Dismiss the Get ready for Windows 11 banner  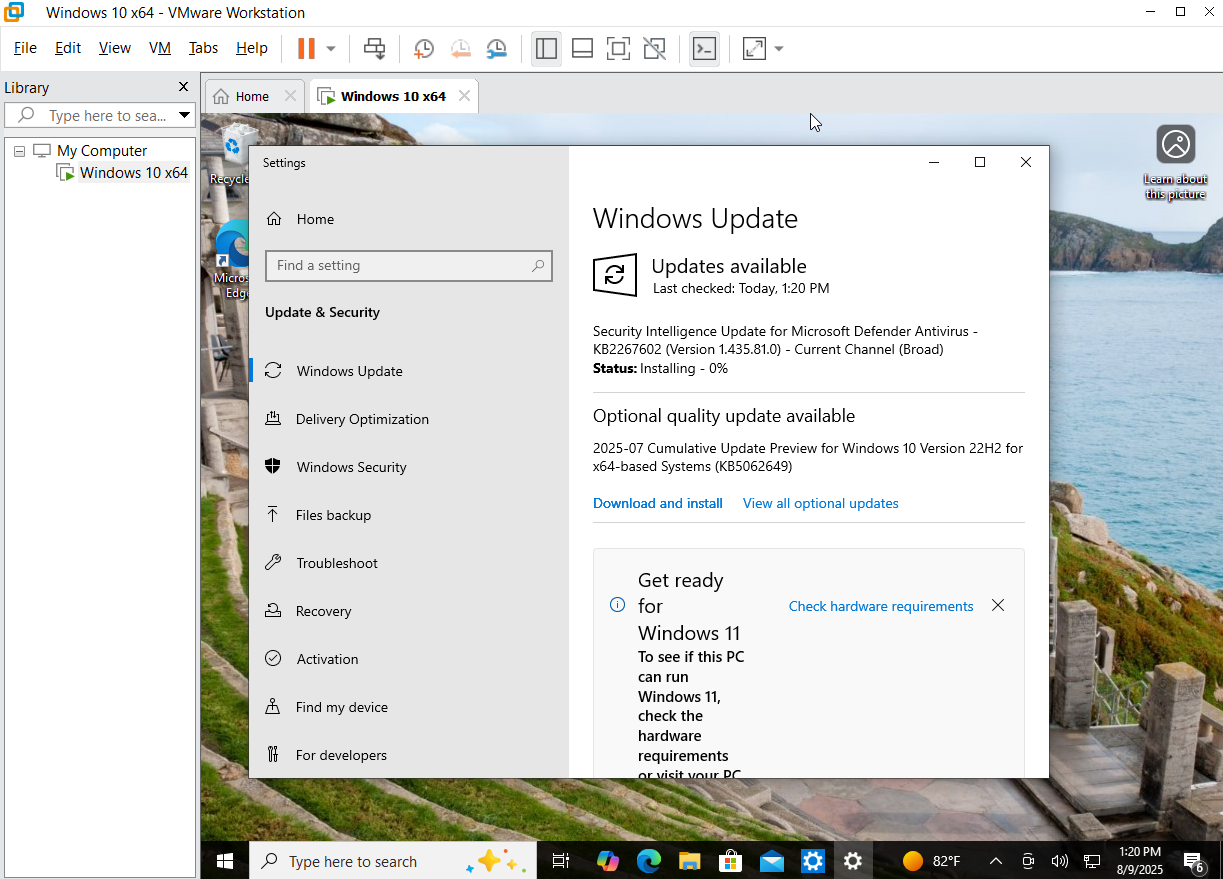click(x=997, y=605)
